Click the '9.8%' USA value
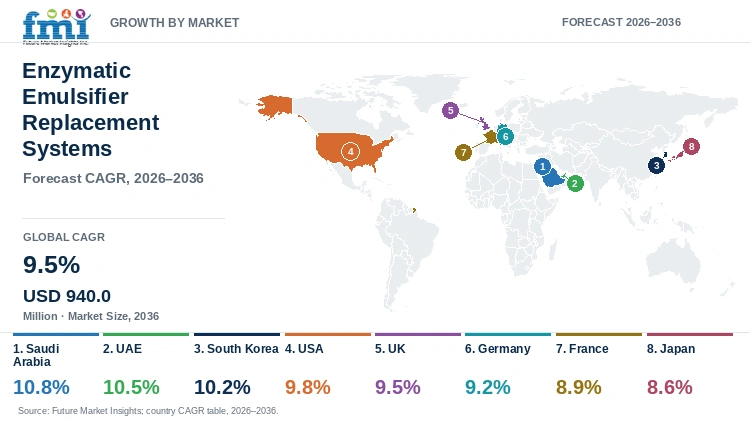This screenshot has width=750, height=421. (x=308, y=387)
